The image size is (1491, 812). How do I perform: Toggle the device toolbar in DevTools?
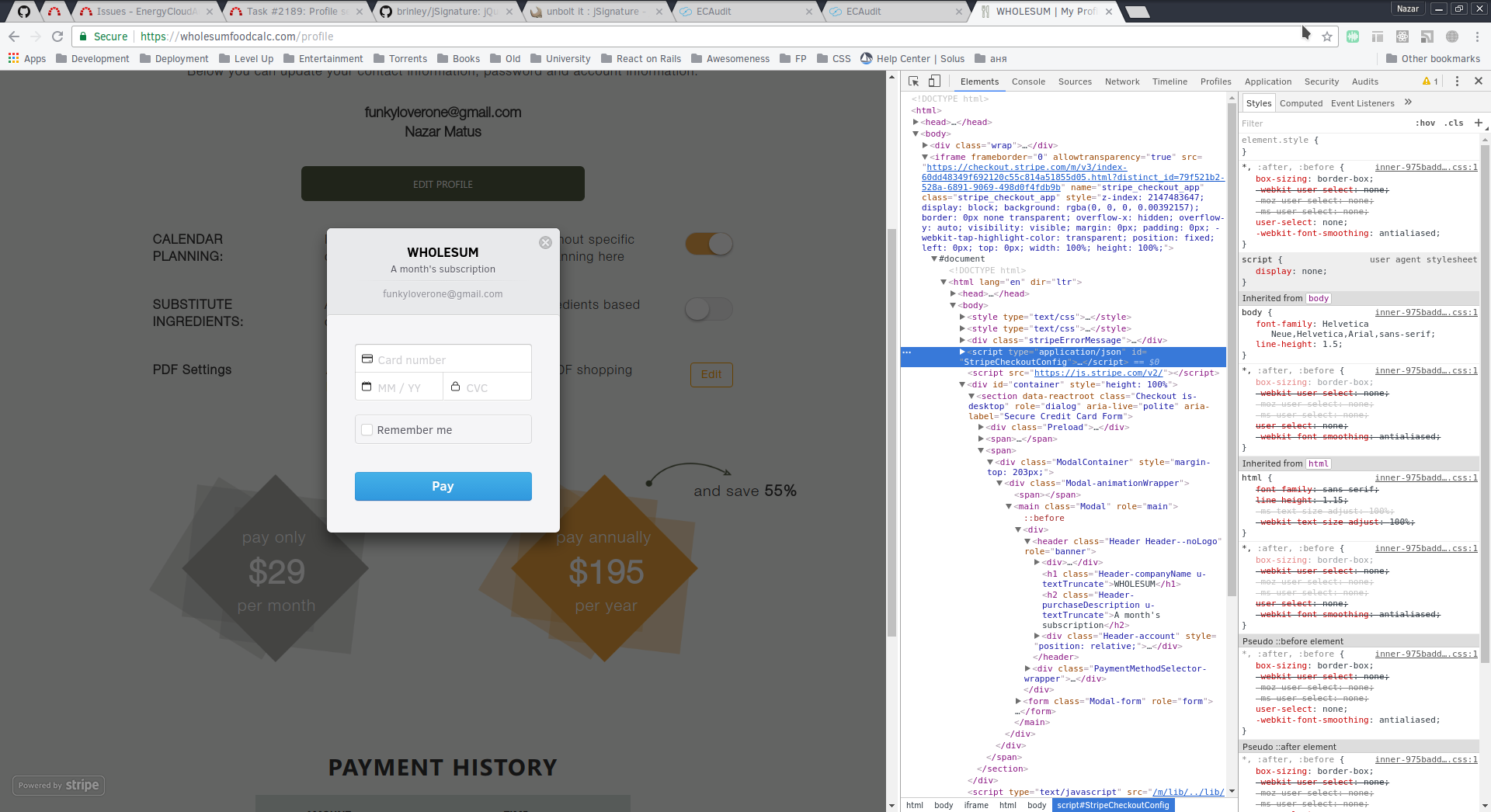(934, 82)
